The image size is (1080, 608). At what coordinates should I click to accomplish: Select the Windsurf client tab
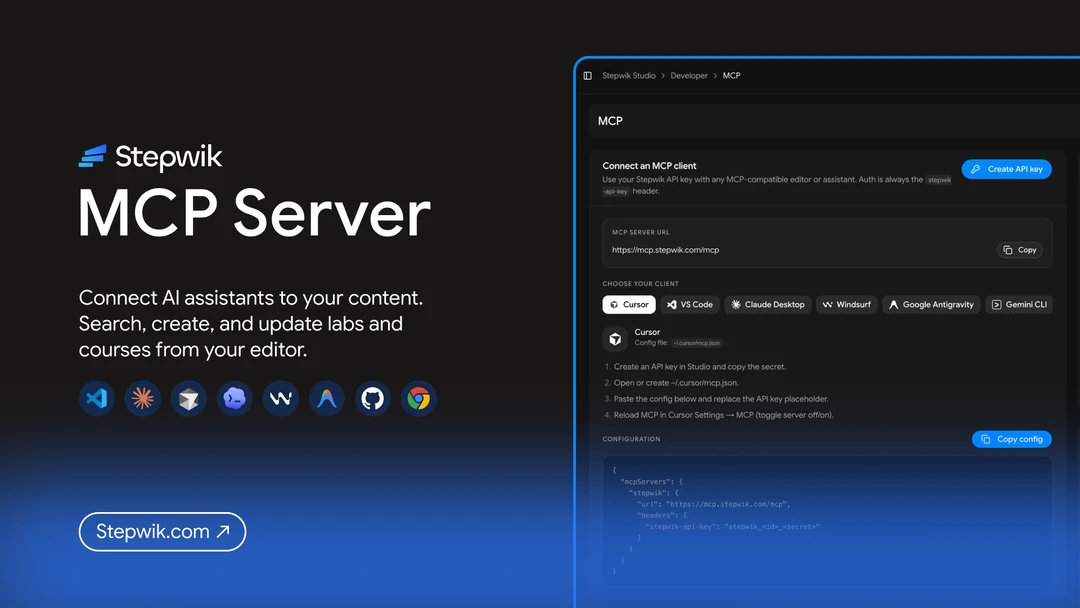[x=847, y=304]
